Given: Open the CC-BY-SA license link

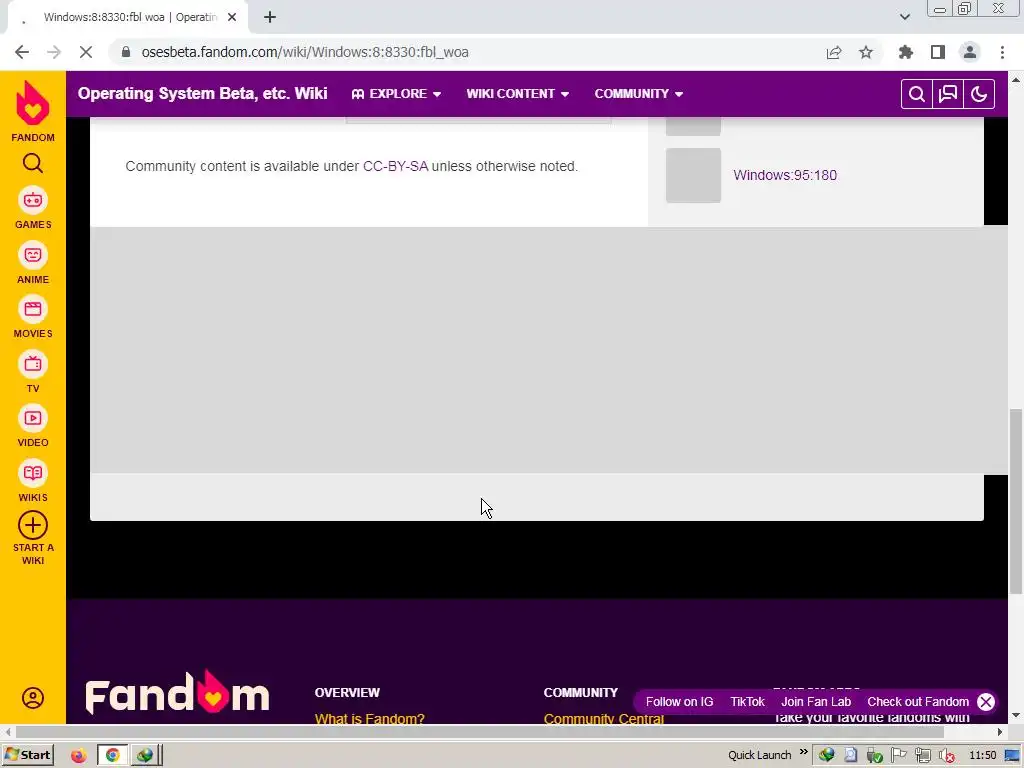Looking at the screenshot, I should pos(396,166).
